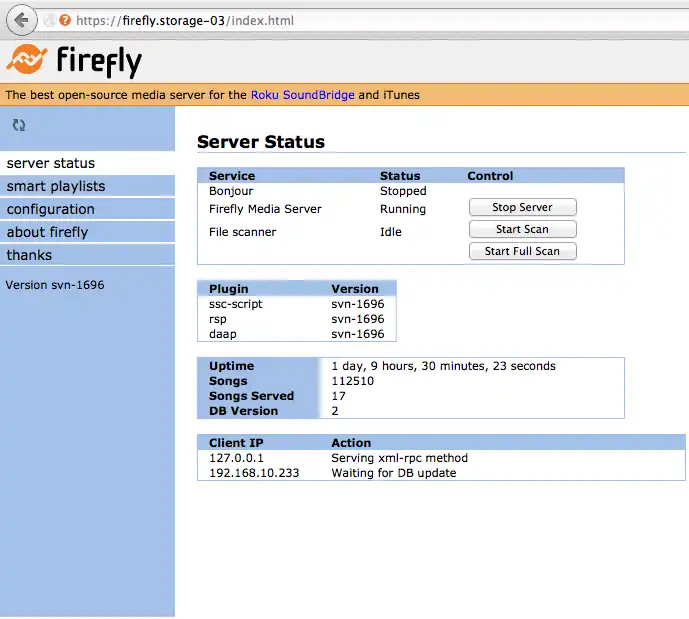Viewport: 689px width, 619px height.
Task: Go to the configuration page
Action: coord(87,209)
